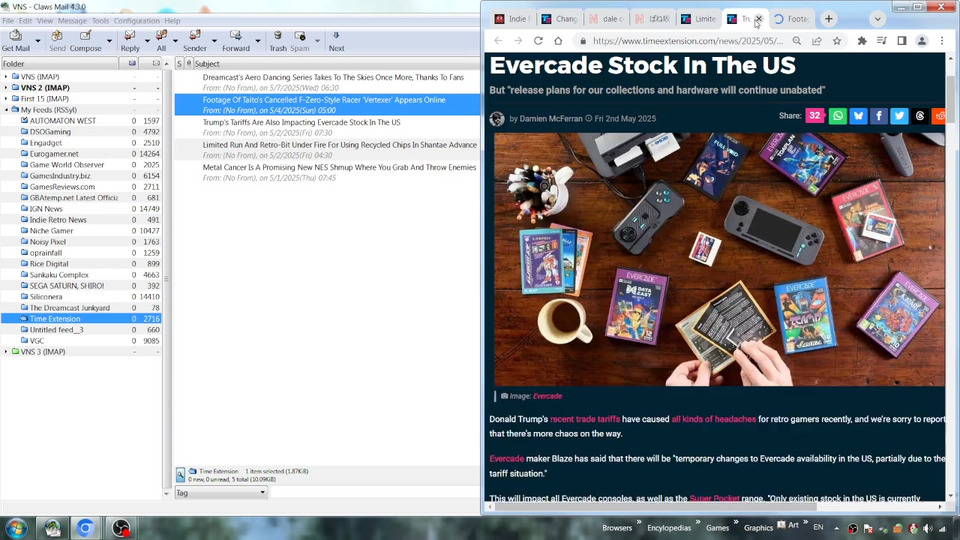Click the webpage horizontal scrollbar
This screenshot has height=540, width=960.
pos(655,507)
